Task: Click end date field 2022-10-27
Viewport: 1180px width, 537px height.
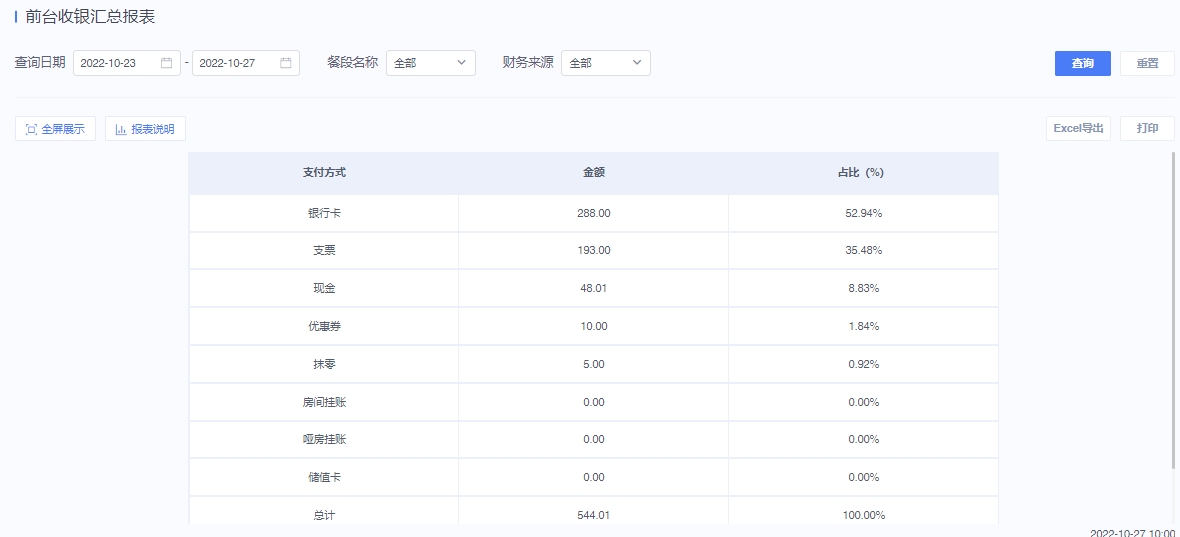Action: pos(246,63)
